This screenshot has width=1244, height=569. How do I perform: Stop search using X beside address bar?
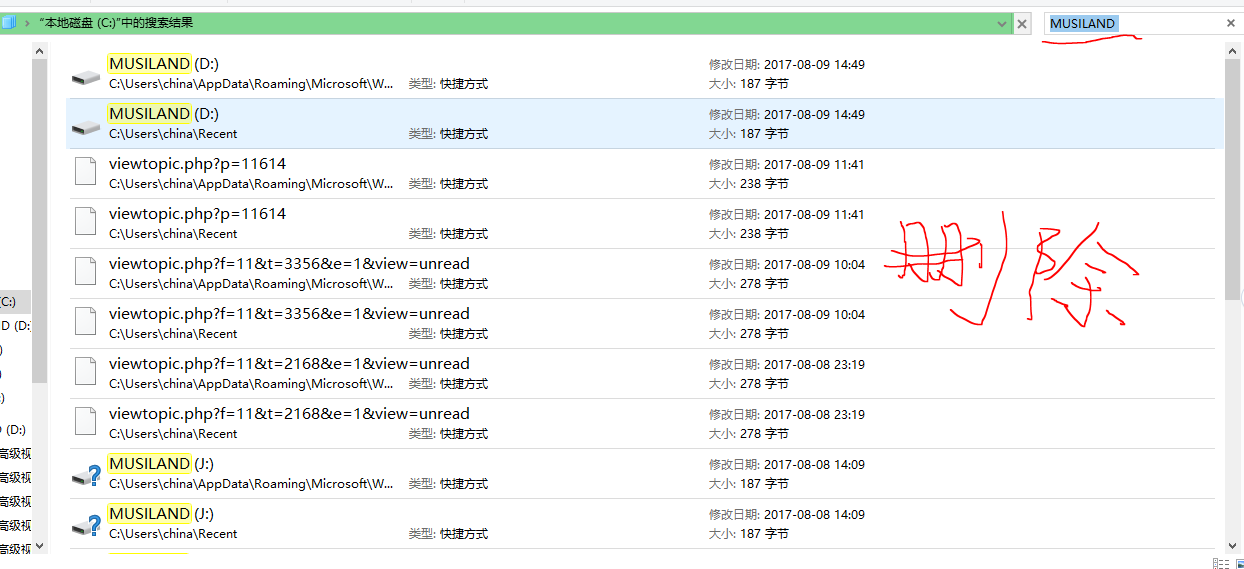pyautogui.click(x=1022, y=23)
